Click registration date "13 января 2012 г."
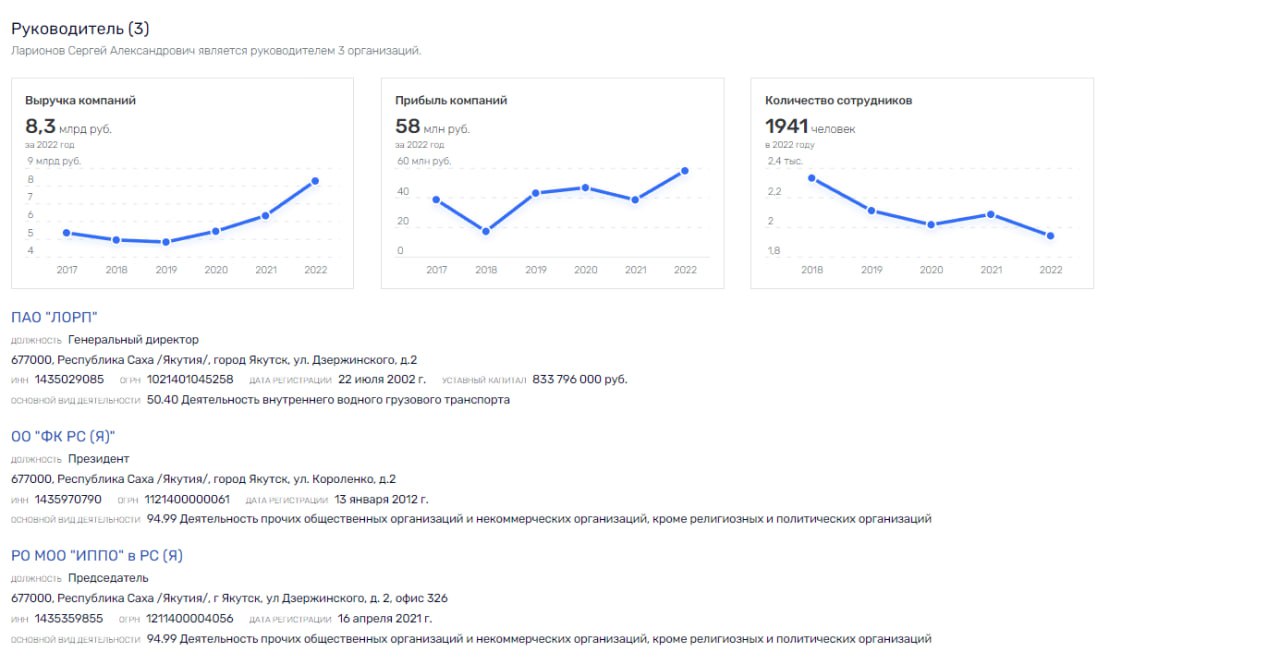The width and height of the screenshot is (1280, 664). [x=382, y=499]
